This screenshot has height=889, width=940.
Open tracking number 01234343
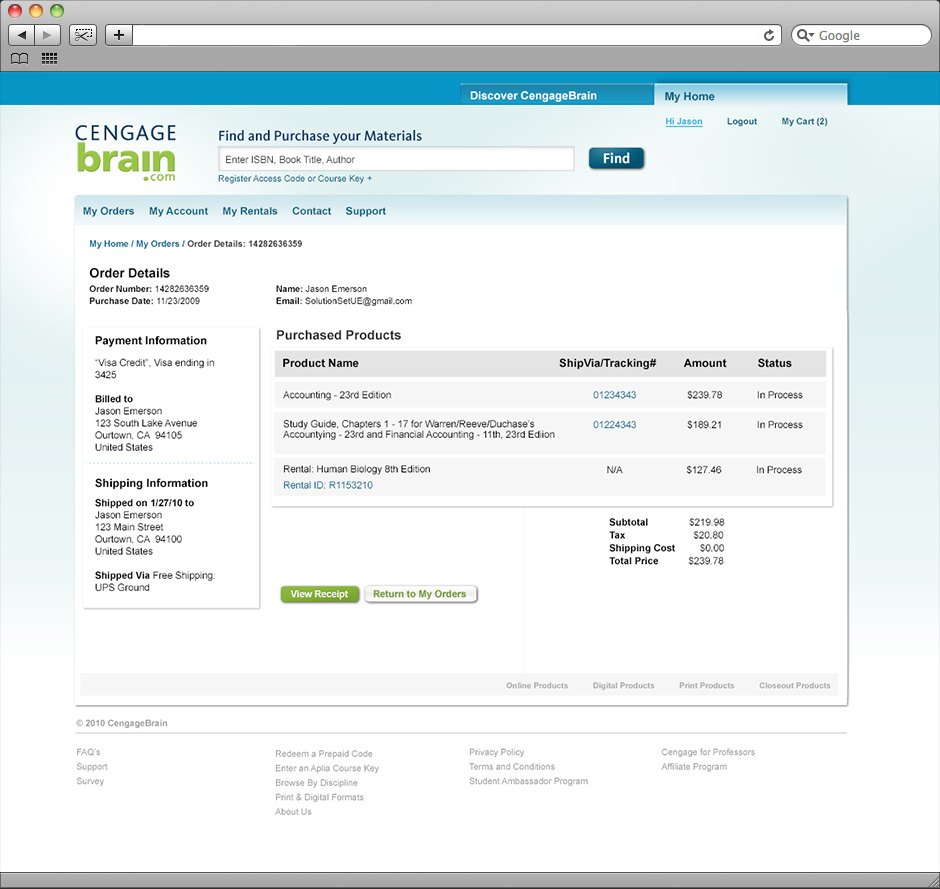[x=614, y=395]
